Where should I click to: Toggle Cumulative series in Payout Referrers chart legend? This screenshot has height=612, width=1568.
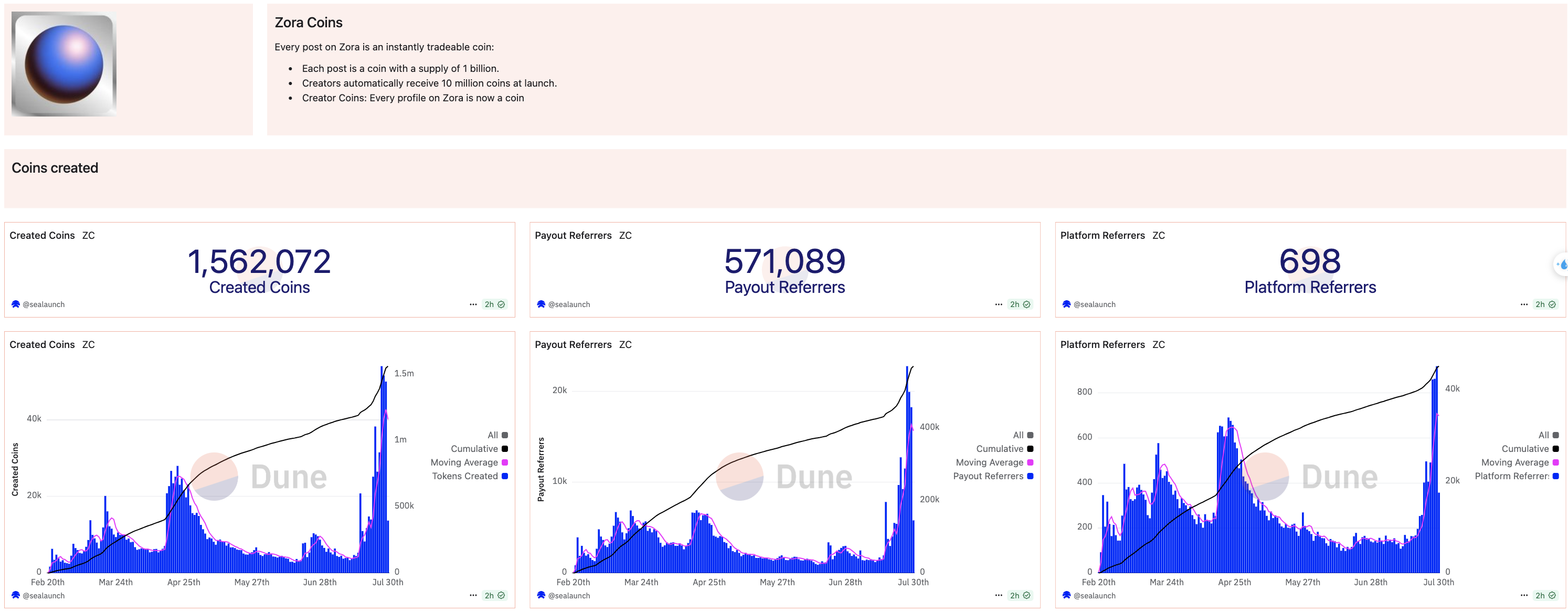[1004, 449]
